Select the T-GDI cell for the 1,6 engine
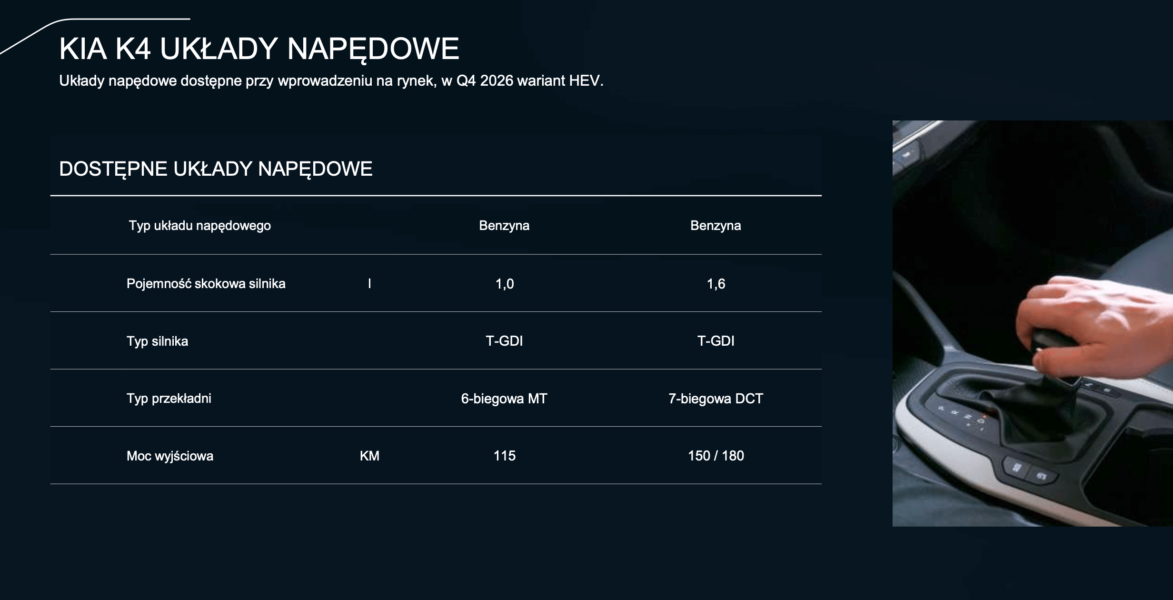1173x600 pixels. [x=715, y=341]
